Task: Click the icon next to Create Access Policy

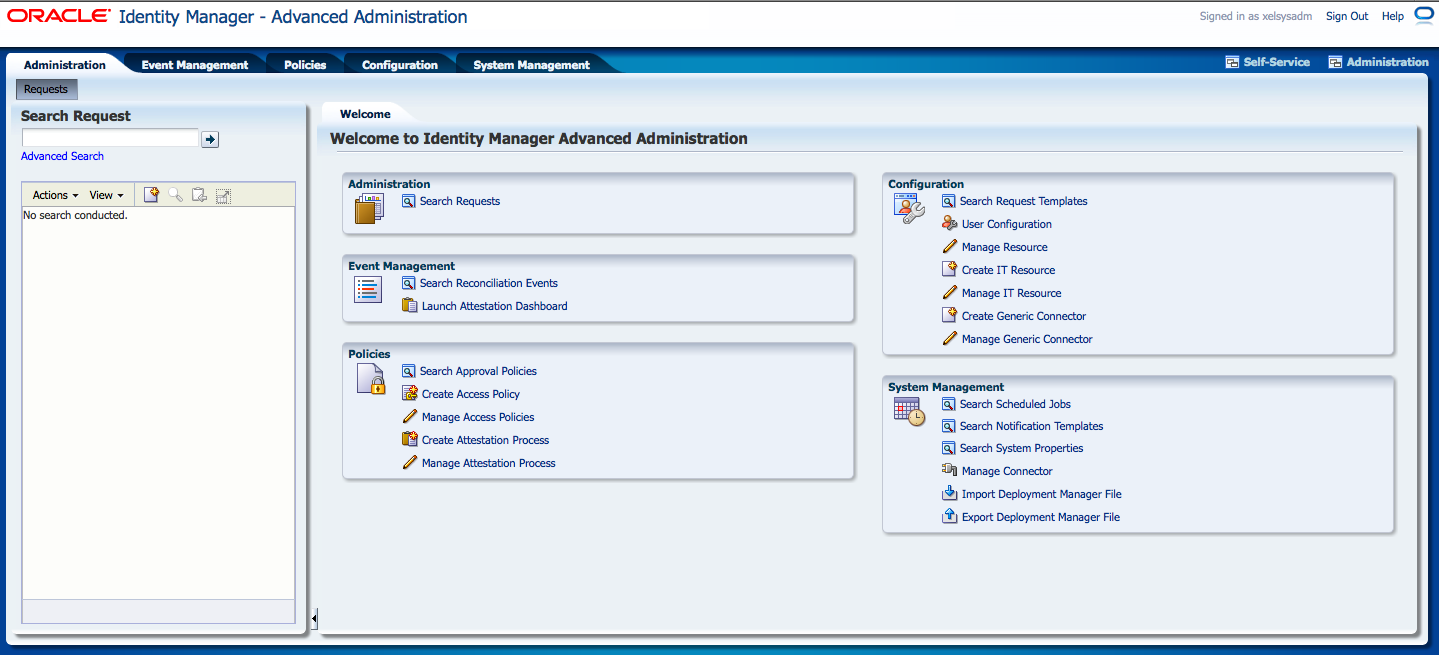Action: point(409,394)
